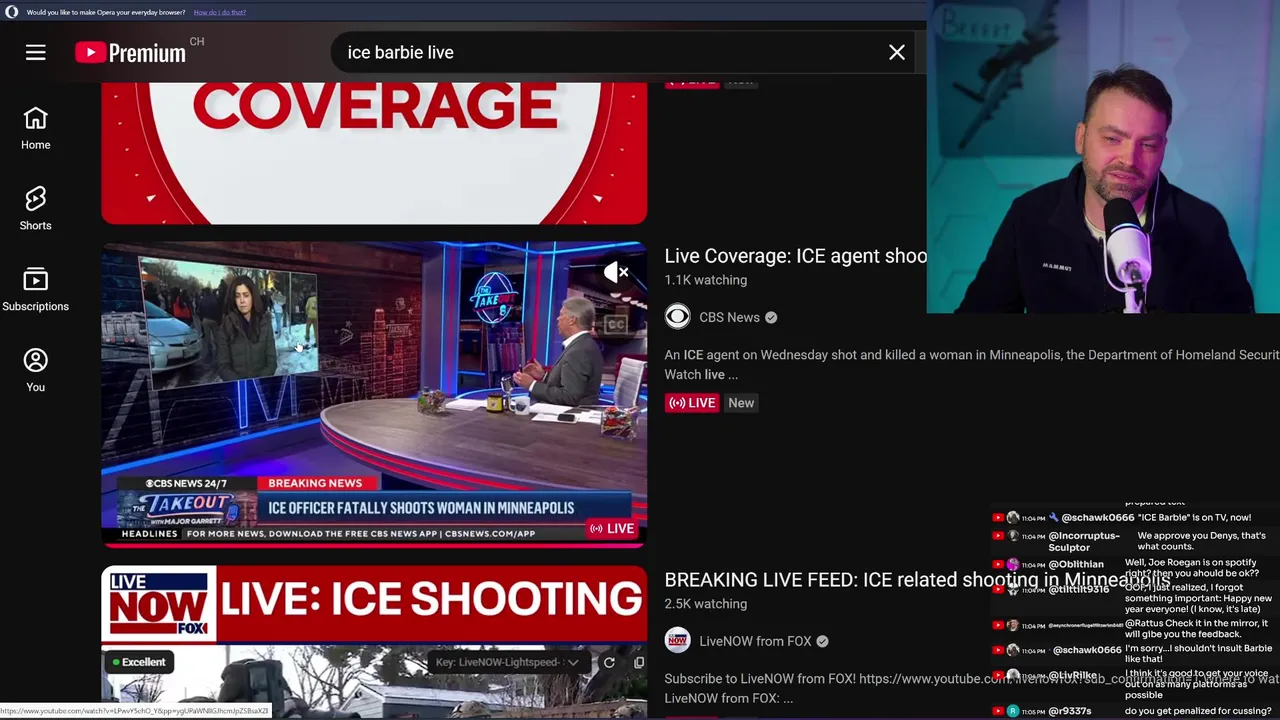Open Subscriptions in the sidebar
Viewport: 1280px width, 720px height.
pyautogui.click(x=35, y=290)
